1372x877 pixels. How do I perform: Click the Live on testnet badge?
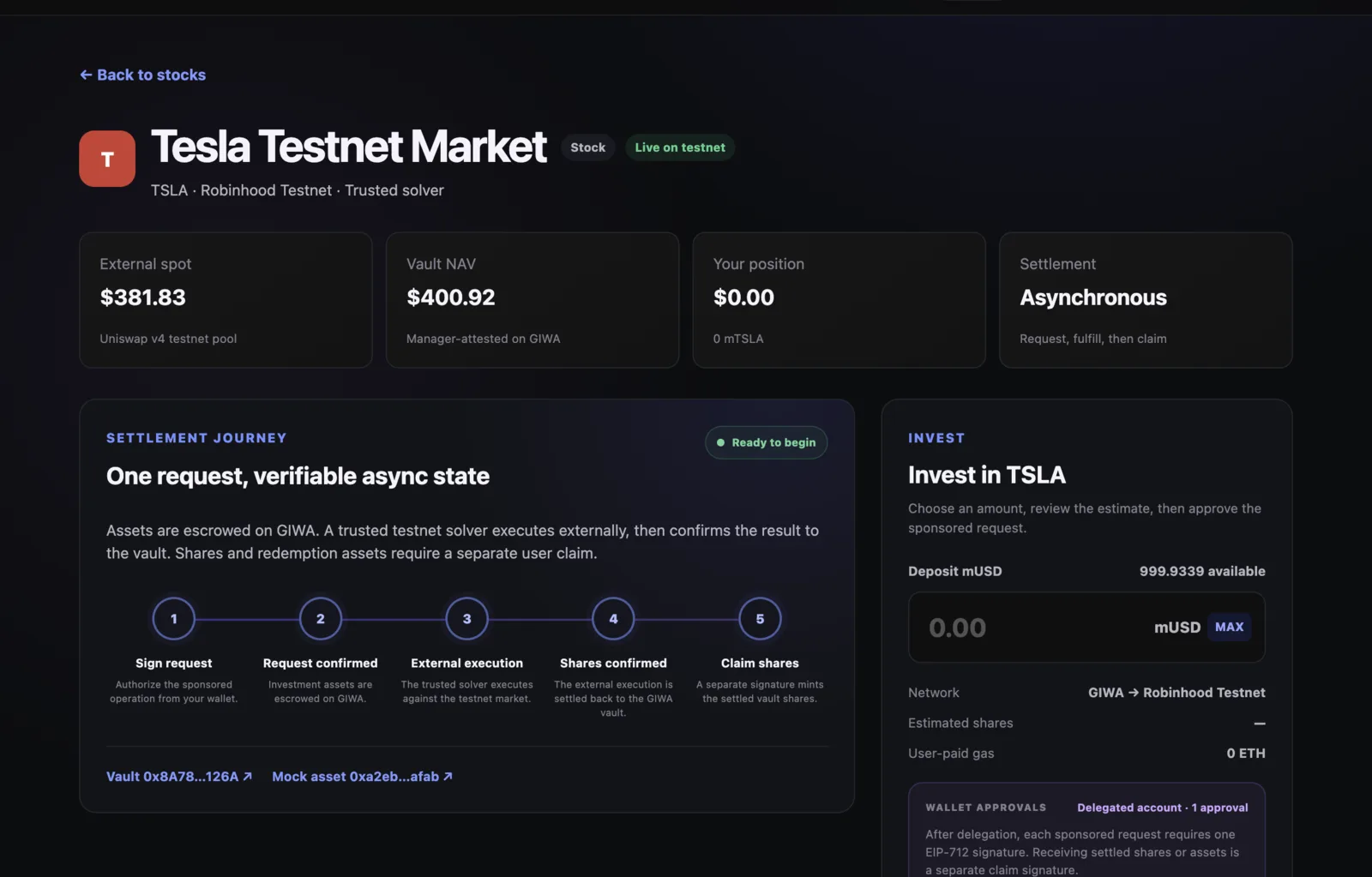pos(680,147)
